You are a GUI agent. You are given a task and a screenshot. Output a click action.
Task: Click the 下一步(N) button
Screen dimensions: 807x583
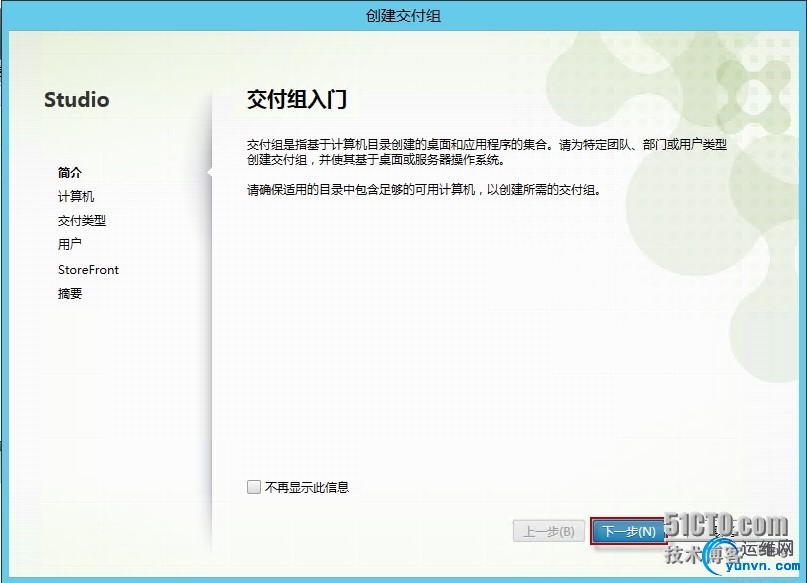pos(628,531)
